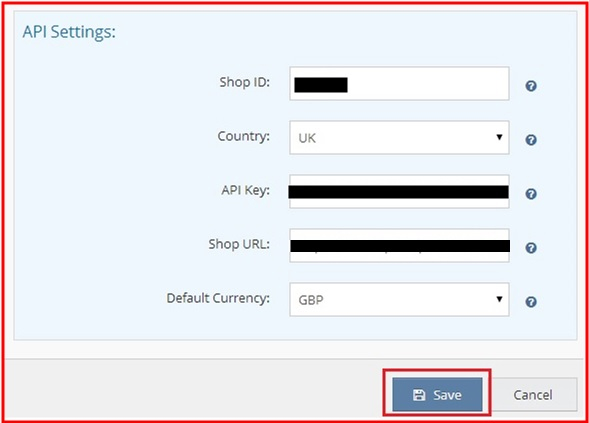Click the "API Key:" label
The width and height of the screenshot is (589, 423).
click(246, 190)
